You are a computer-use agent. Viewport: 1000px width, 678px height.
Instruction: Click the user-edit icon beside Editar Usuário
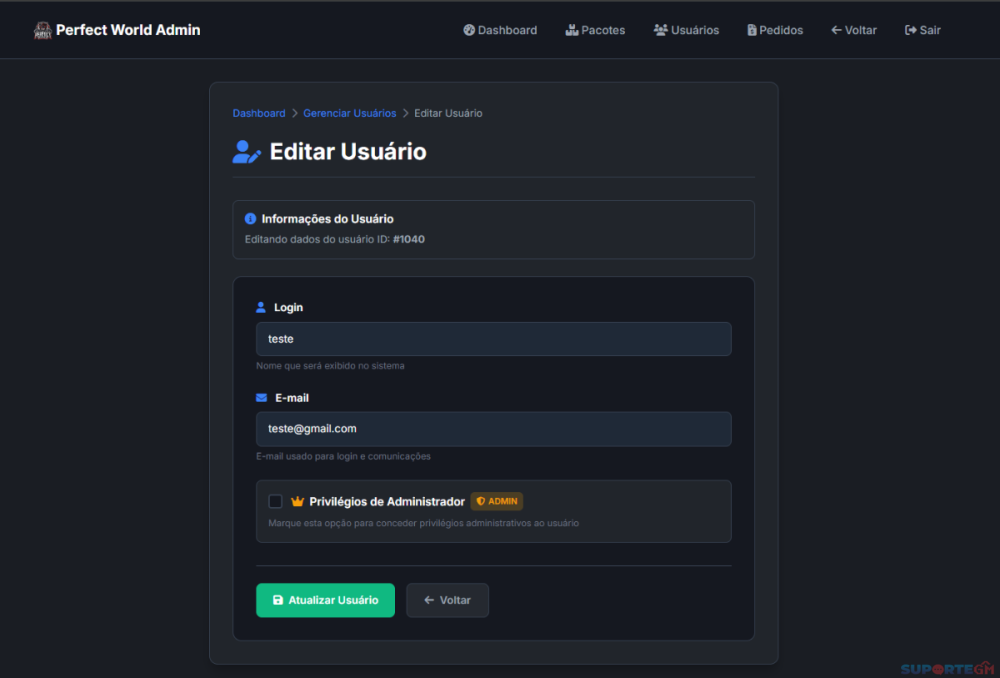[x=246, y=152]
